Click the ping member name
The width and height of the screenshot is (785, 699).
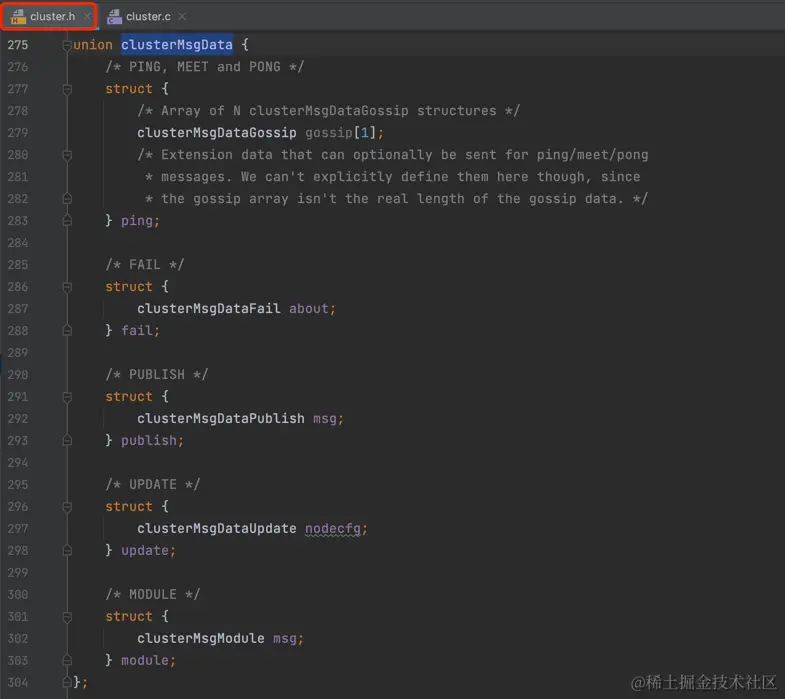coord(137,221)
